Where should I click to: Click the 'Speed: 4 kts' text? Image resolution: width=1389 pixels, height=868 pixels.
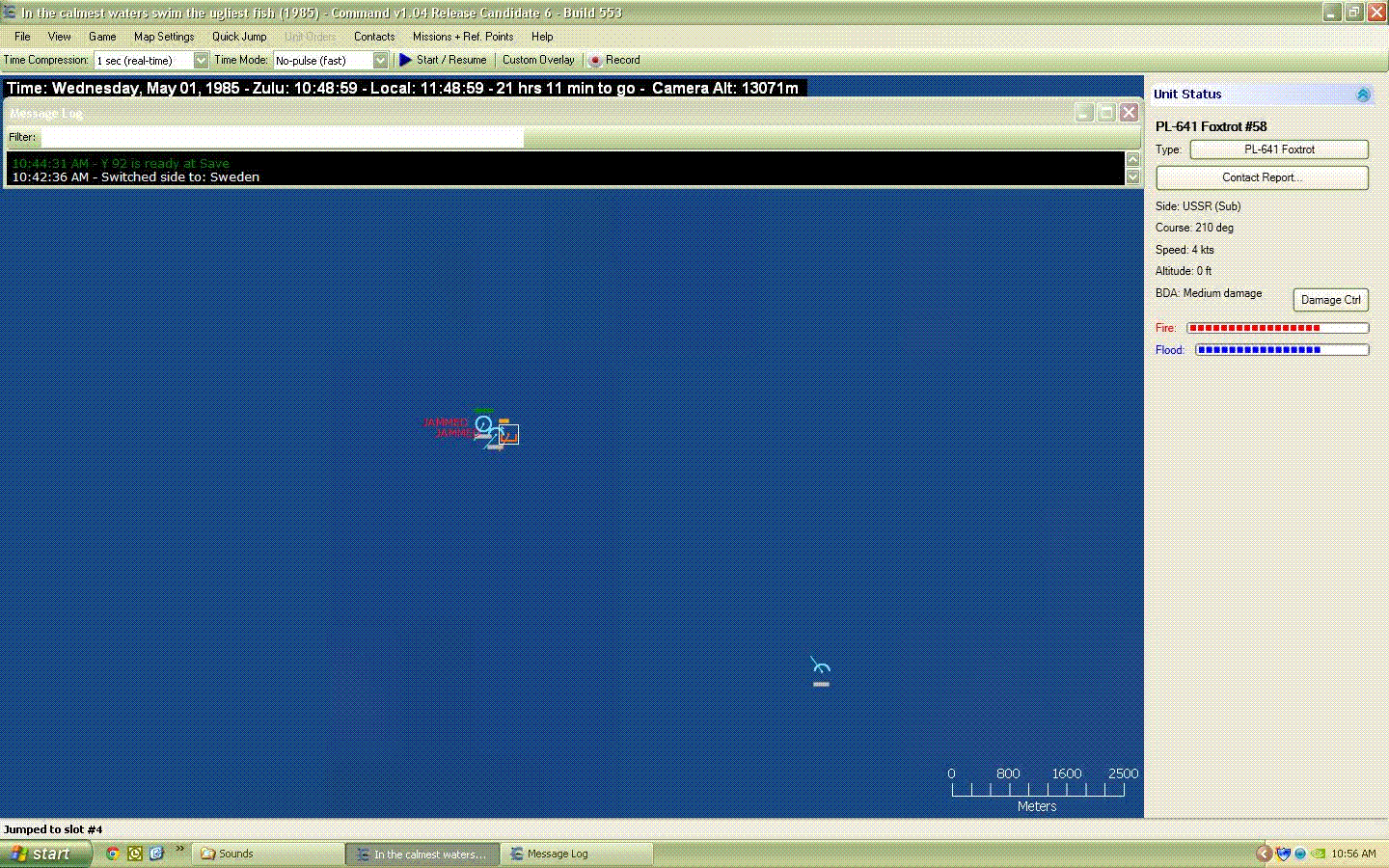coord(1185,250)
